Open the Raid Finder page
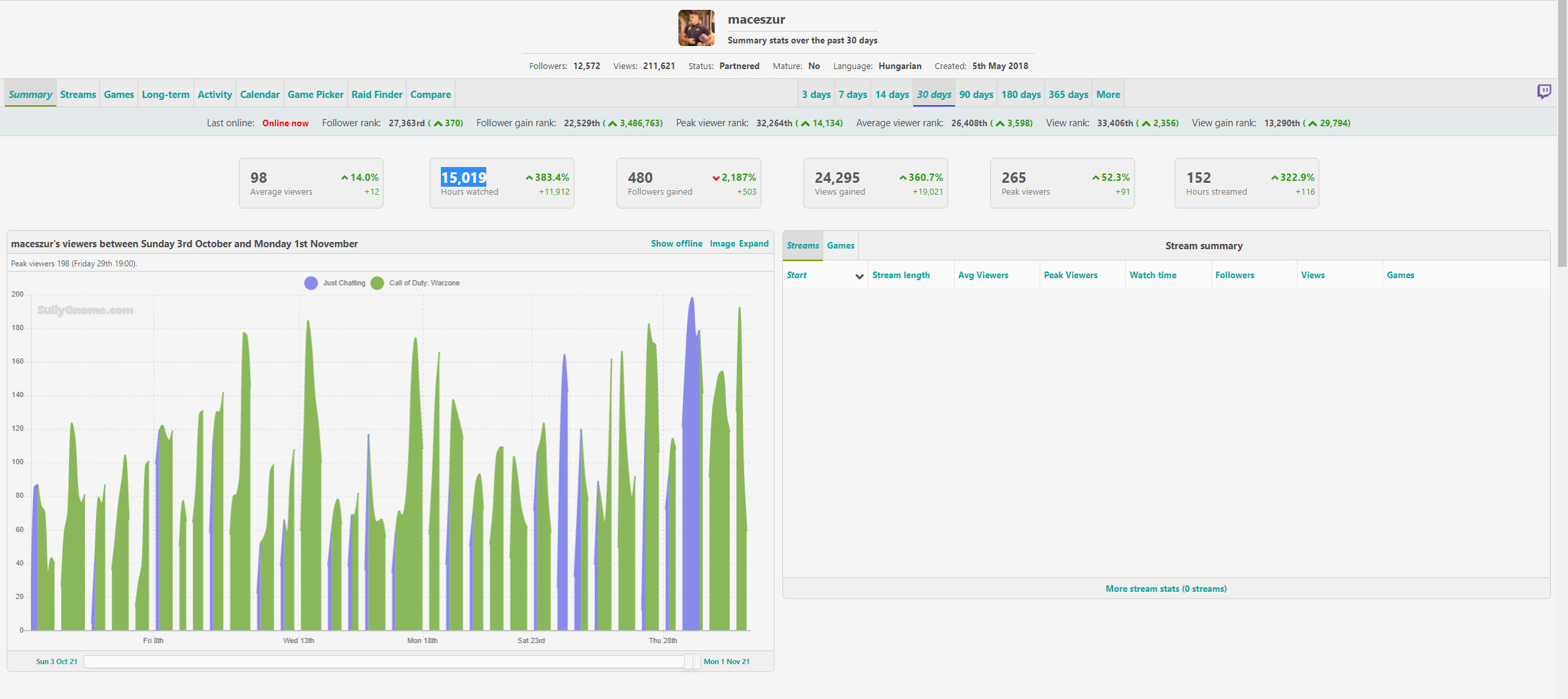The height and width of the screenshot is (699, 1568). [376, 95]
